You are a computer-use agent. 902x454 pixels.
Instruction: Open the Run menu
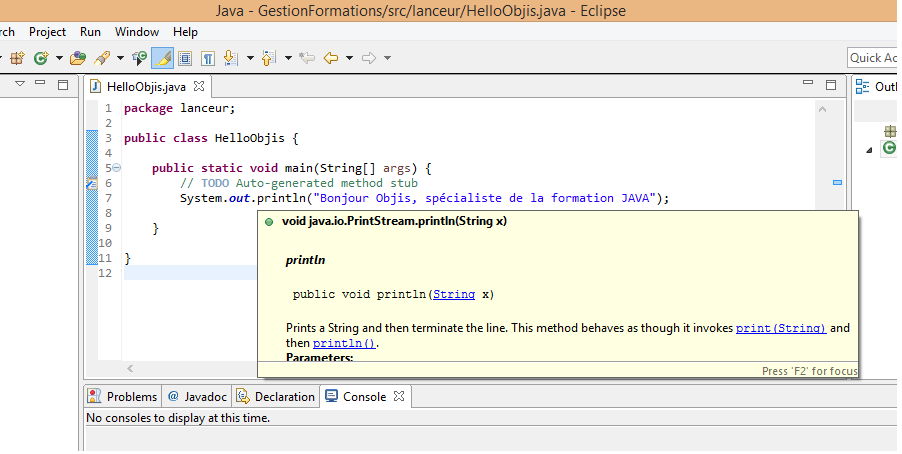[90, 32]
